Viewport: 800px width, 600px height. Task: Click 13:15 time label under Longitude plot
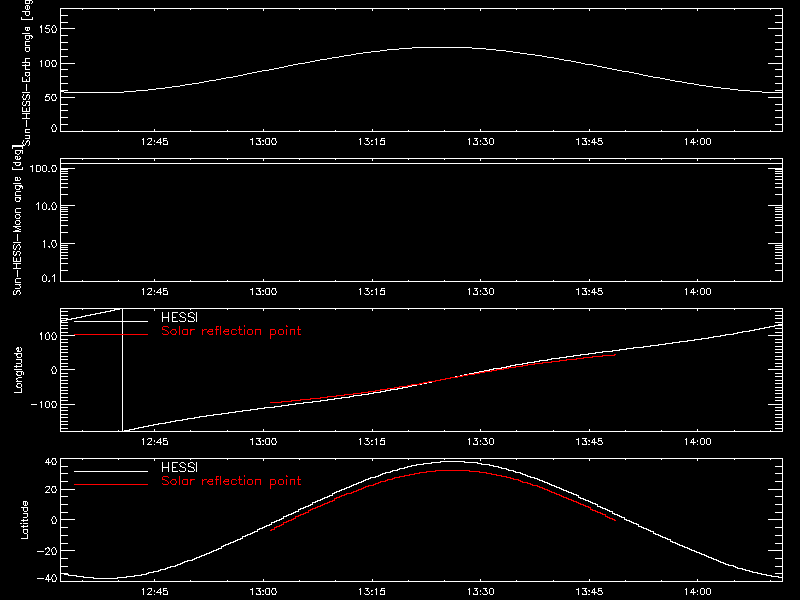point(372,441)
